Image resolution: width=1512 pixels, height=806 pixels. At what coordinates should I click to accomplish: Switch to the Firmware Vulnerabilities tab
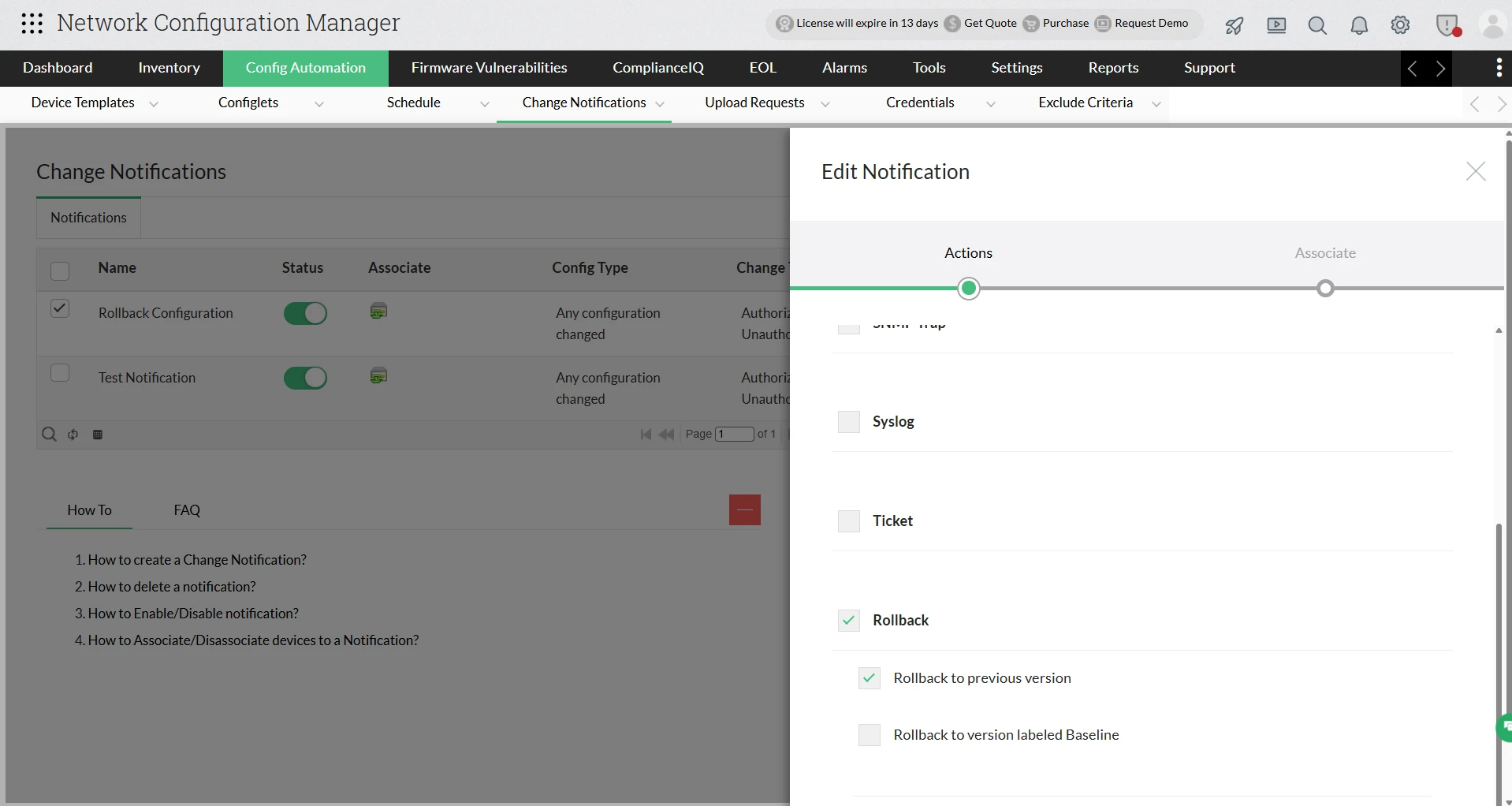coord(489,68)
